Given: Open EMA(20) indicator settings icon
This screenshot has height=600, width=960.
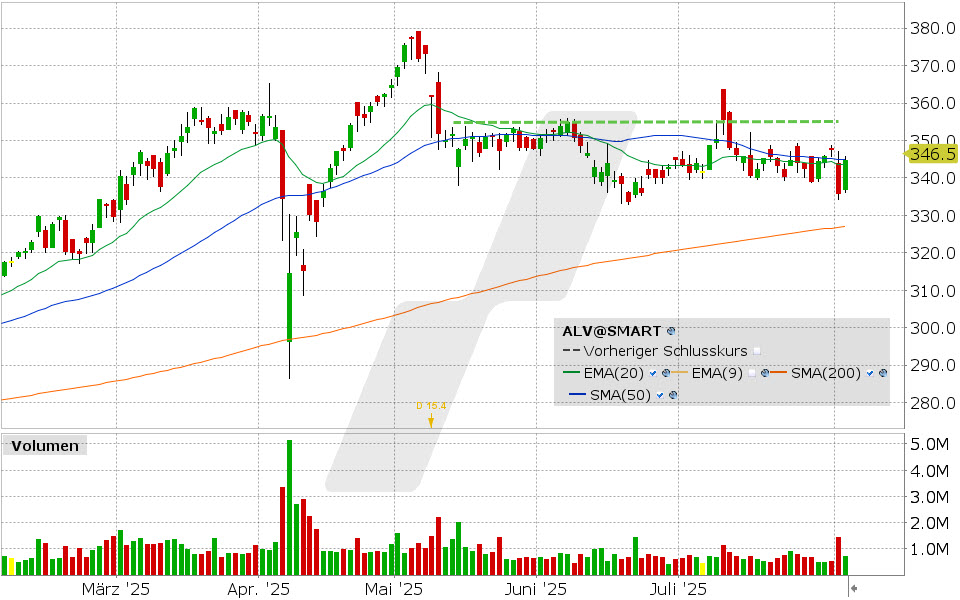Looking at the screenshot, I should coord(666,373).
